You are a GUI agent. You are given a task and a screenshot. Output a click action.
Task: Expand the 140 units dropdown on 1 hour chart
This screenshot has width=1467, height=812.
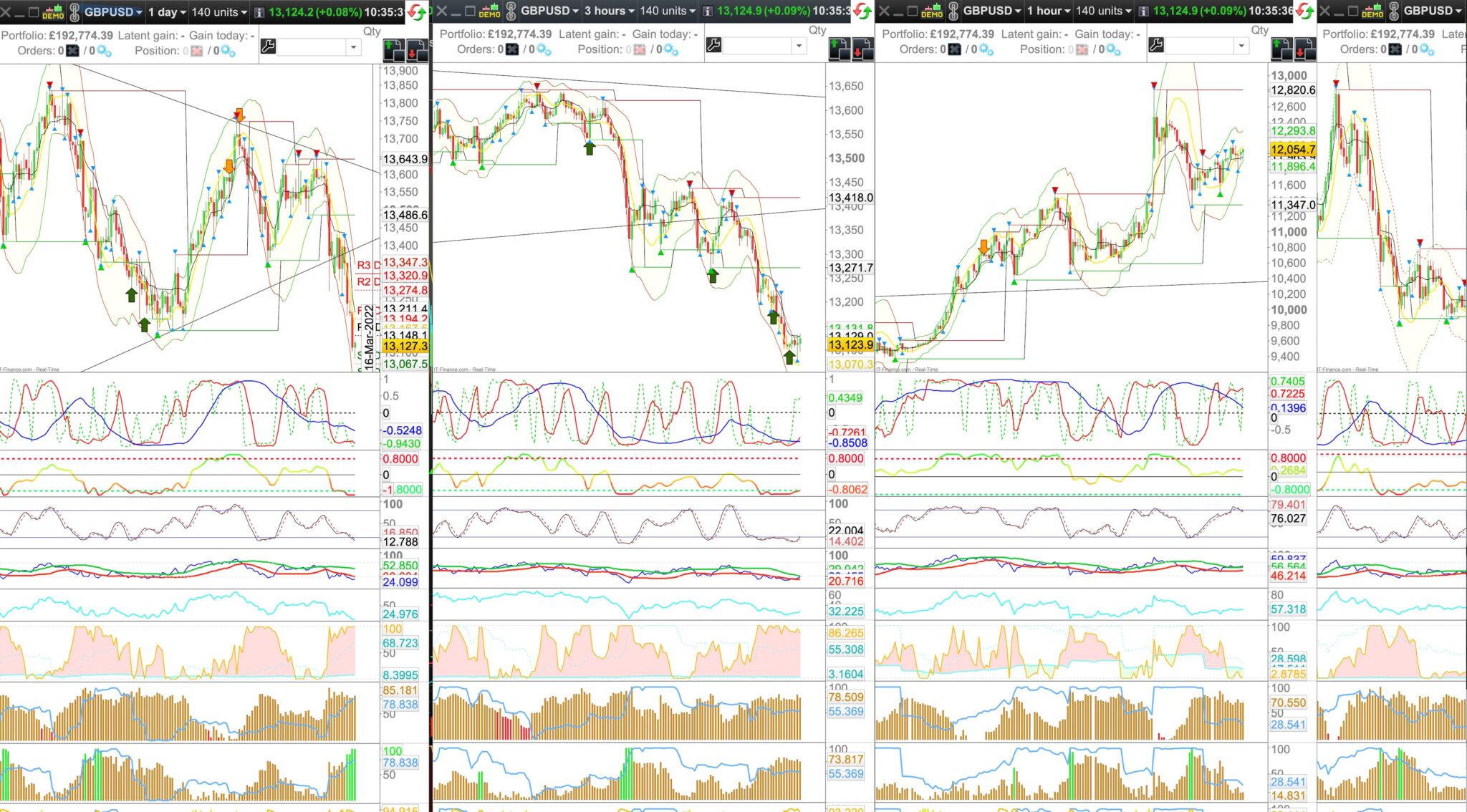(x=1103, y=11)
